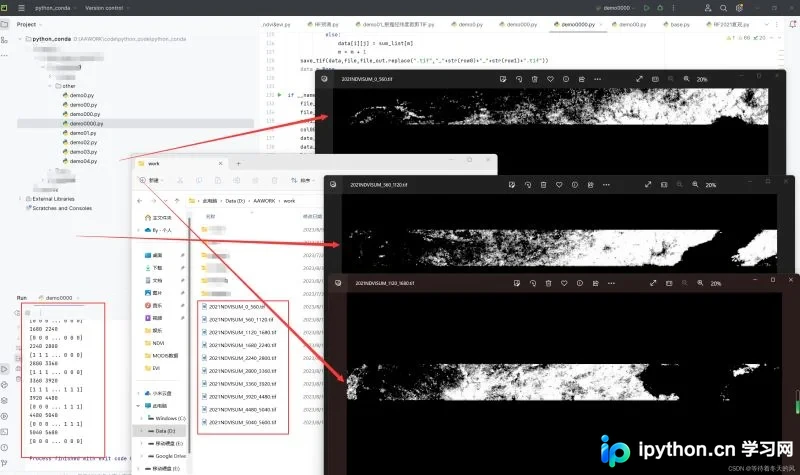Click Data (D:) in Explorer breadcrumb

pos(235,201)
